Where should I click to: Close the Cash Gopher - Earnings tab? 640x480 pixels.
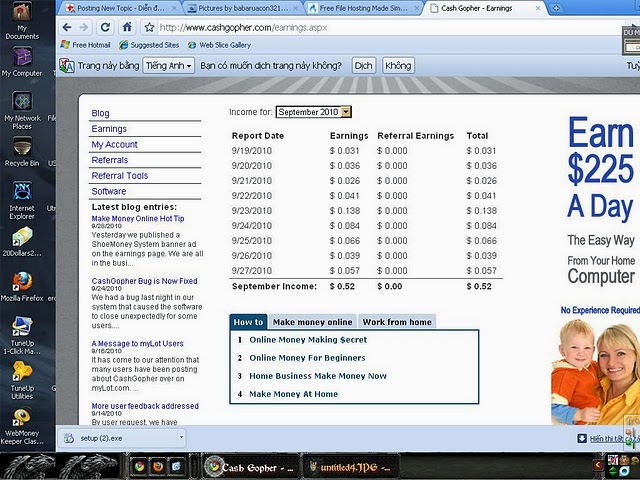click(x=538, y=8)
